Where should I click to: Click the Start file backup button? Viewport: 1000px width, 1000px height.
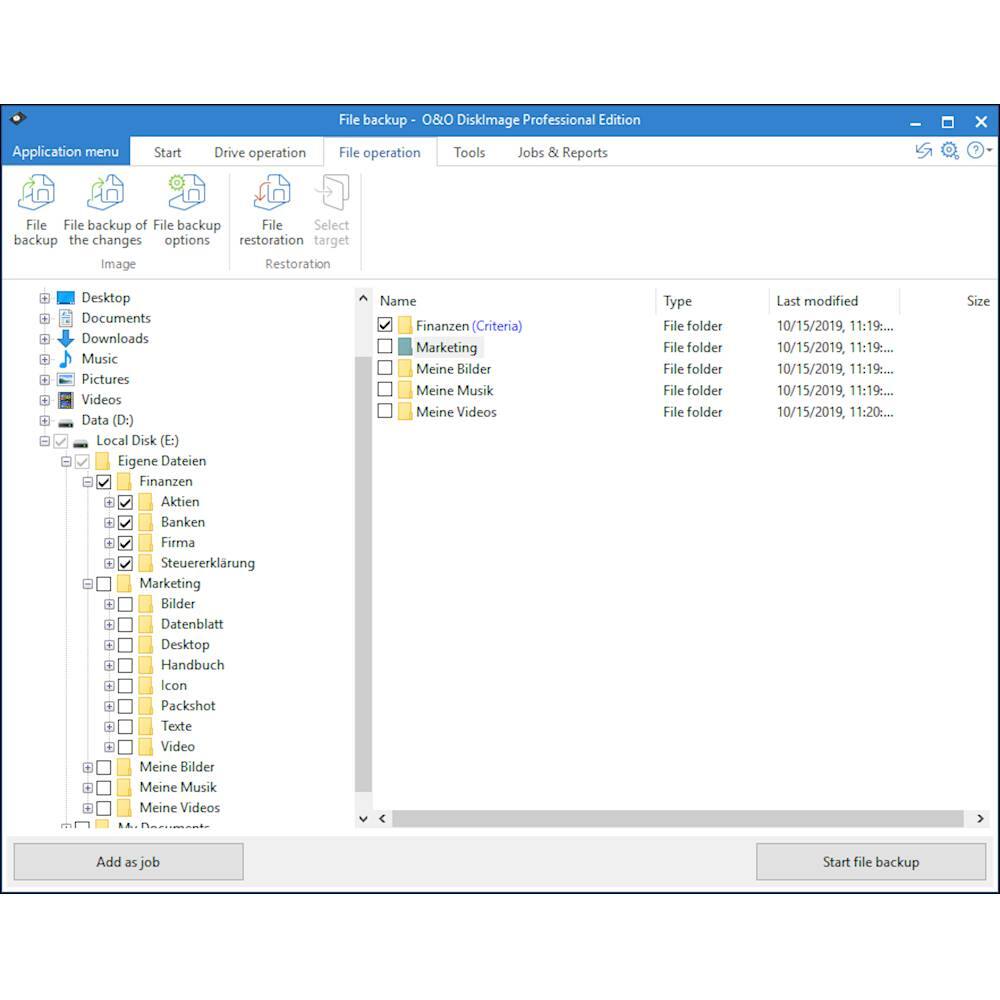pos(870,862)
